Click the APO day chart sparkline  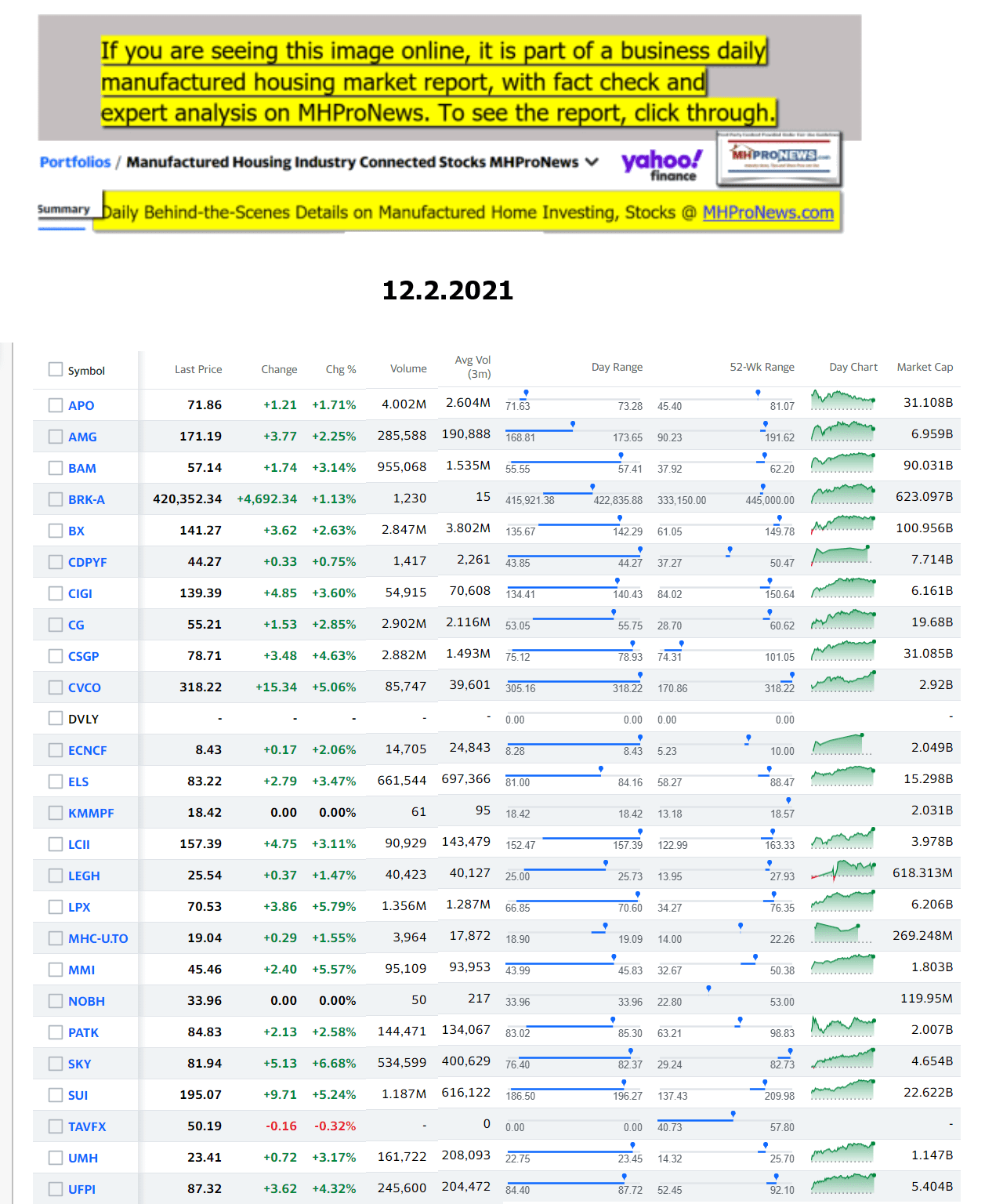click(x=843, y=401)
